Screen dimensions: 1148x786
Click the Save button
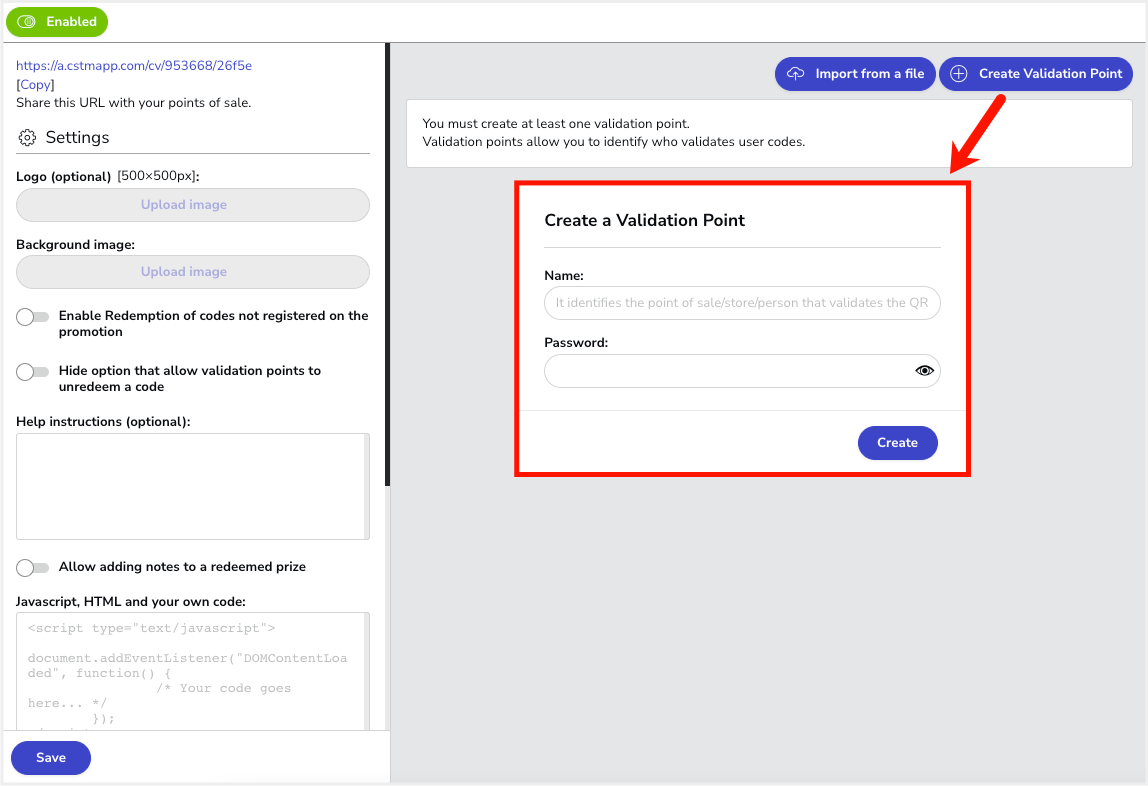click(x=50, y=758)
